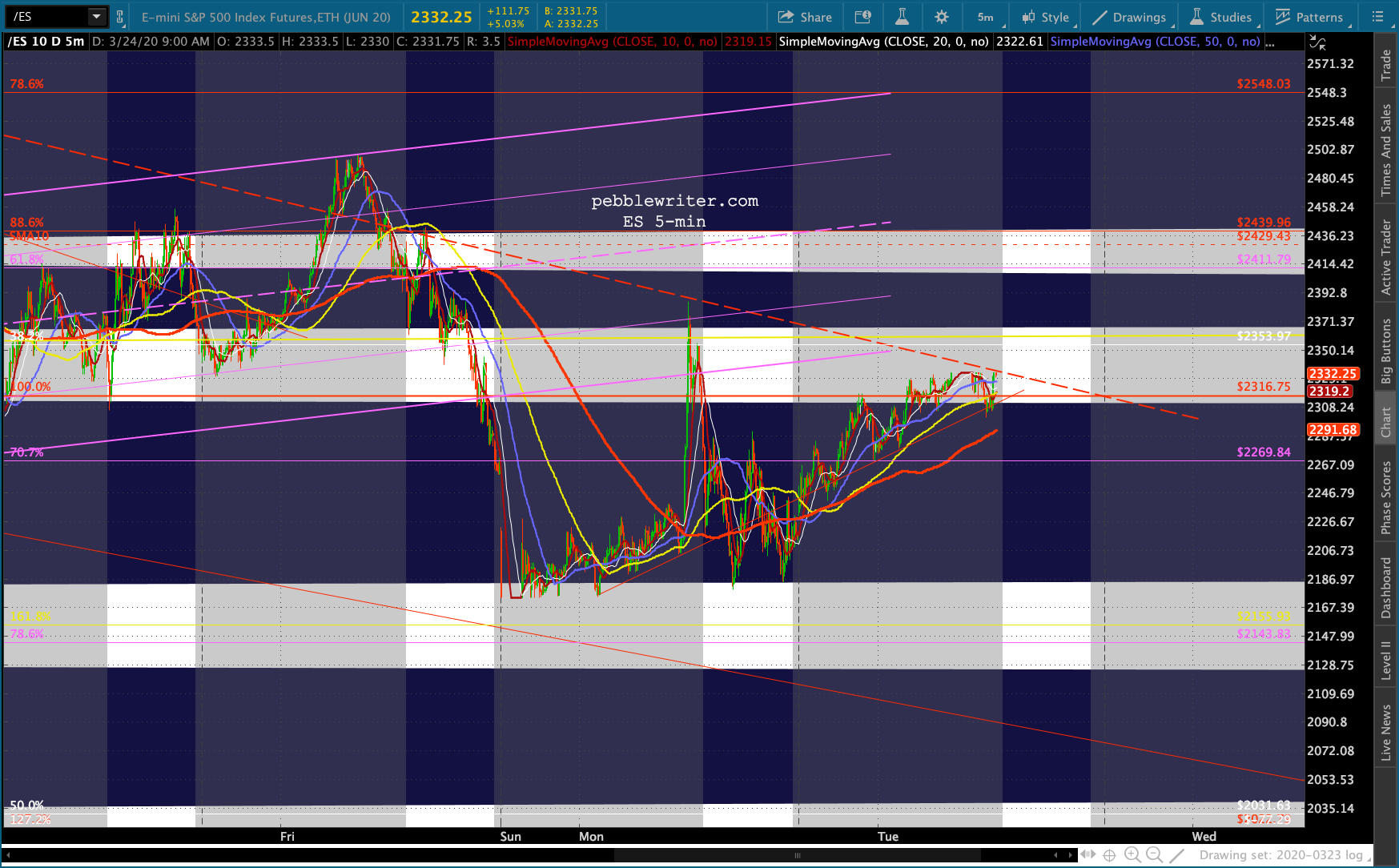Screen dimensions: 1399x868
Task: Toggle the expand-collapse time axis icon
Action: pyautogui.click(x=1088, y=855)
